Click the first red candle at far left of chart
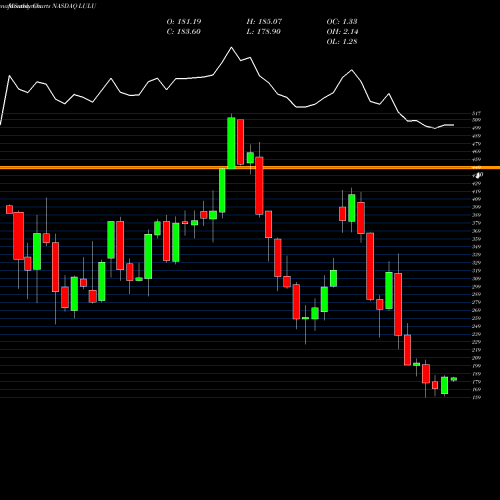The height and width of the screenshot is (500, 500). (x=9, y=209)
